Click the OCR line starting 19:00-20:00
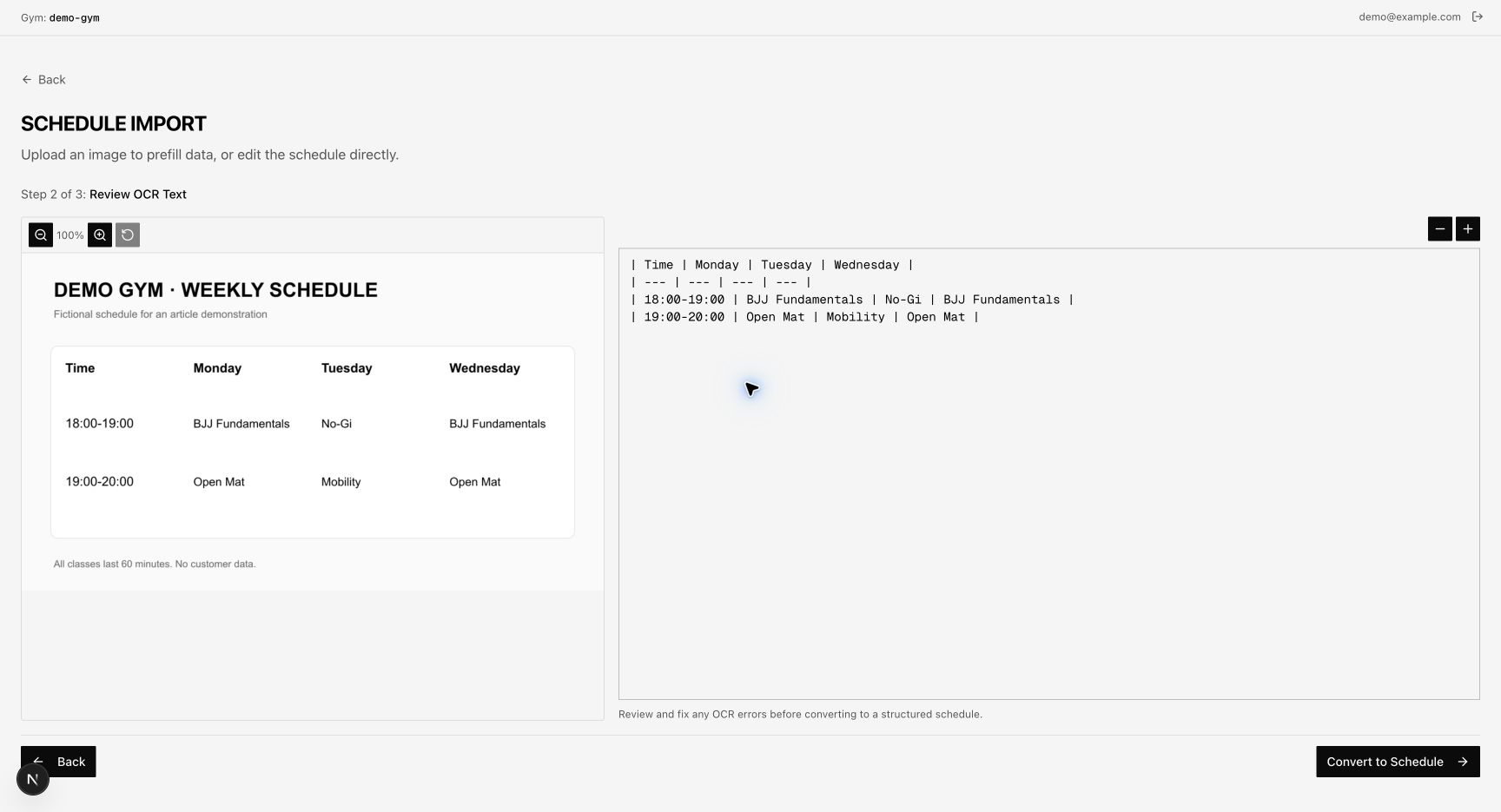Image resolution: width=1501 pixels, height=812 pixels. point(805,317)
